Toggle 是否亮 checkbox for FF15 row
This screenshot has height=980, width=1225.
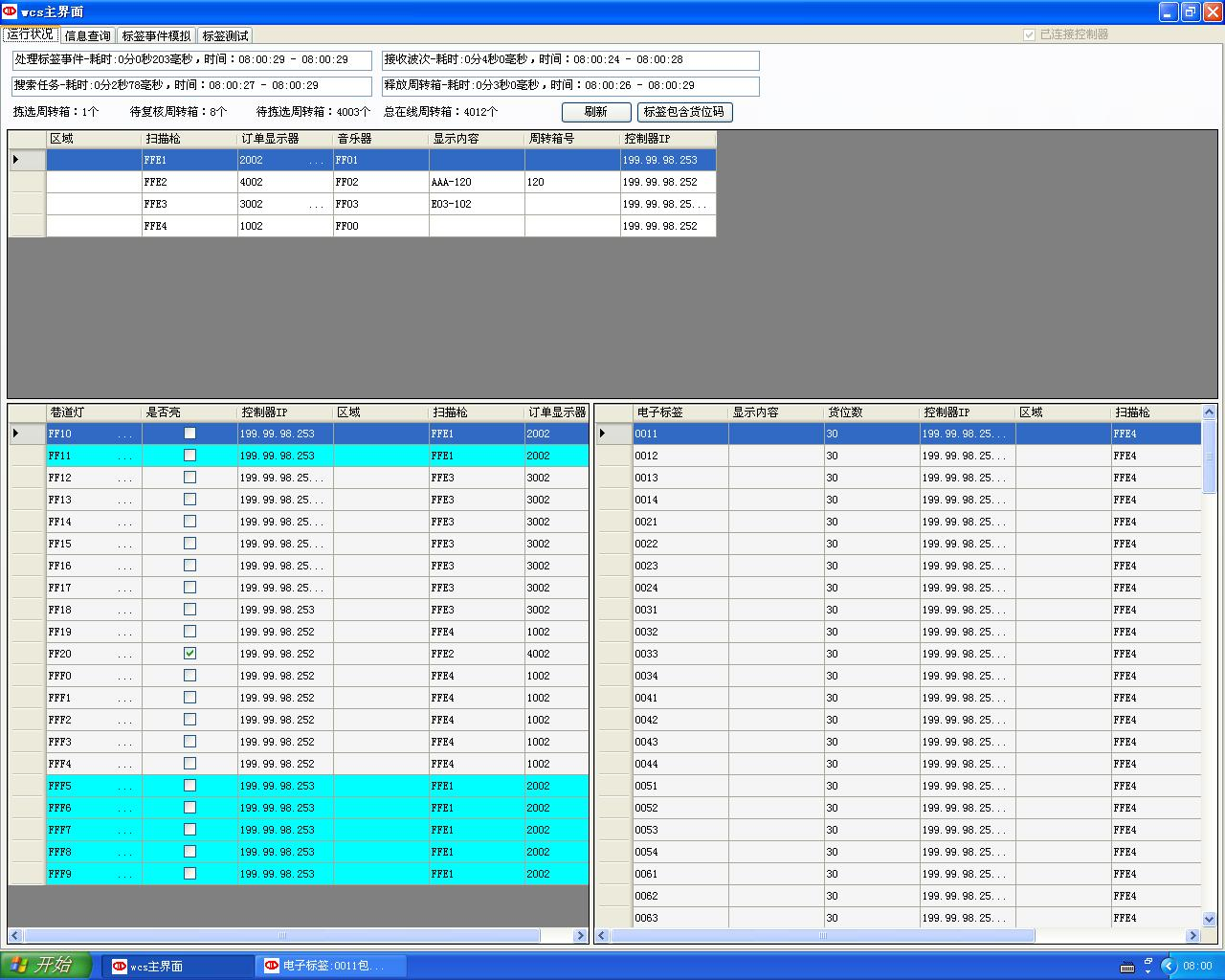tap(189, 544)
